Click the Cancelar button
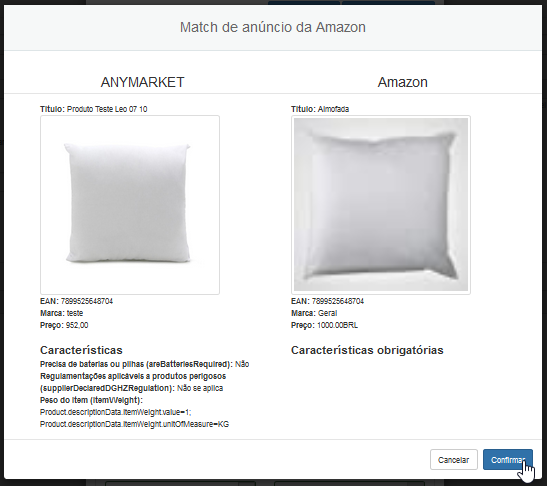 (454, 459)
